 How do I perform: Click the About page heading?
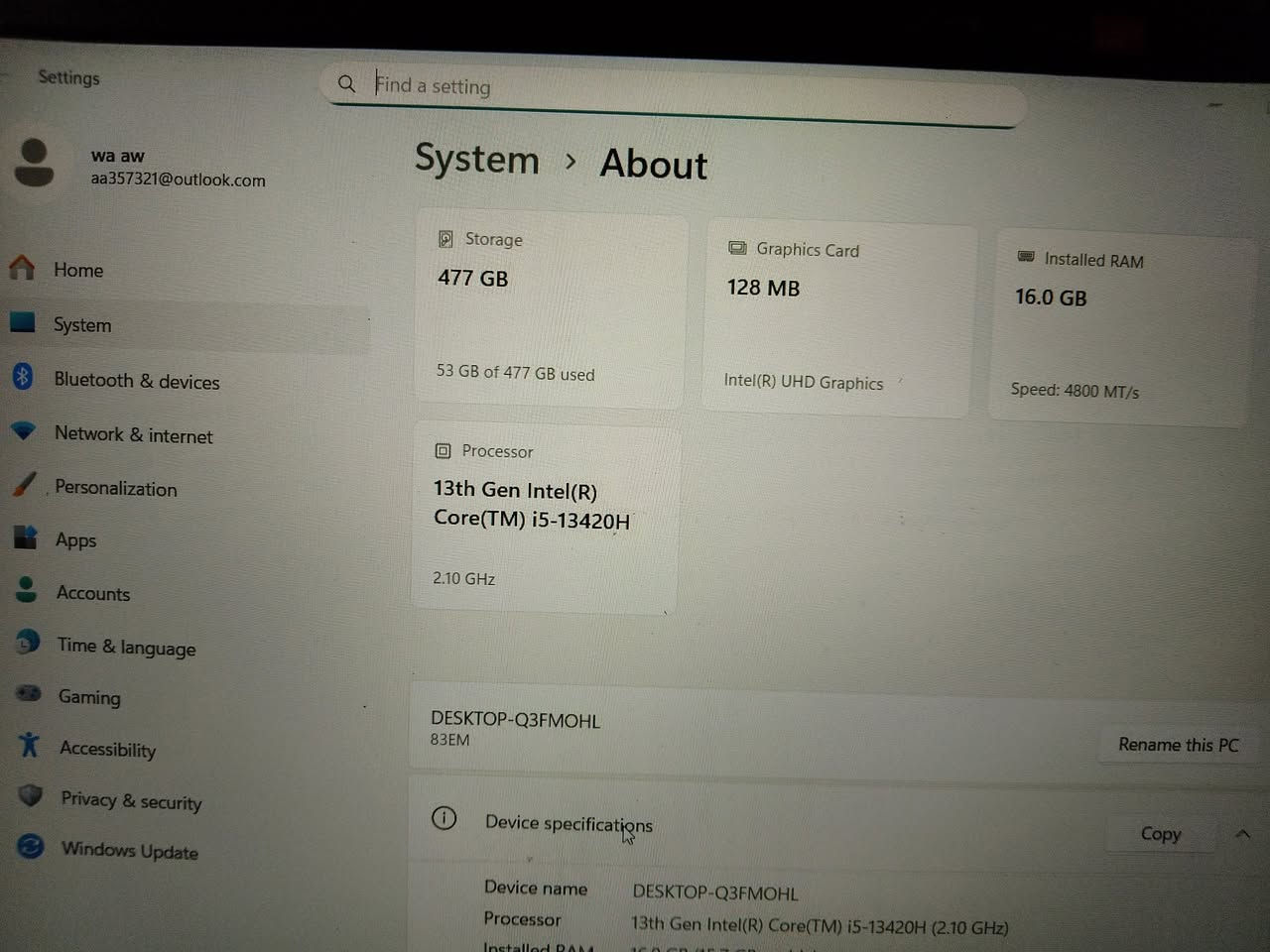tap(653, 165)
